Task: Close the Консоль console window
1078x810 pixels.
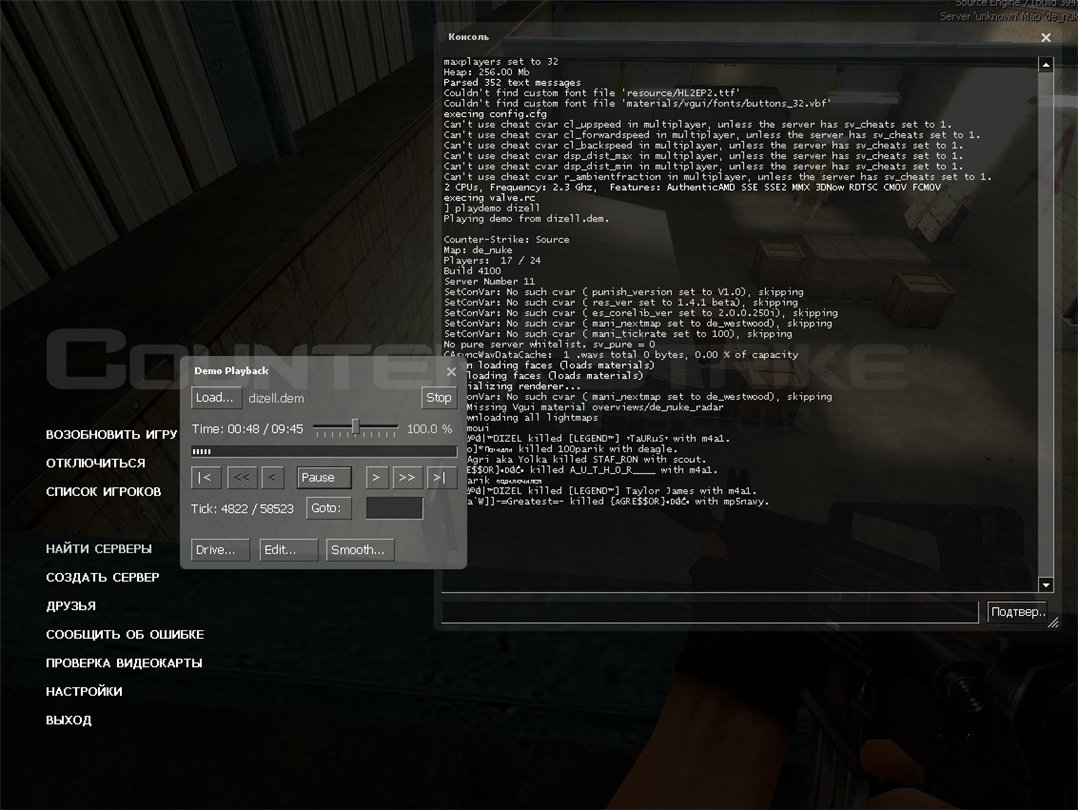Action: [x=1046, y=38]
